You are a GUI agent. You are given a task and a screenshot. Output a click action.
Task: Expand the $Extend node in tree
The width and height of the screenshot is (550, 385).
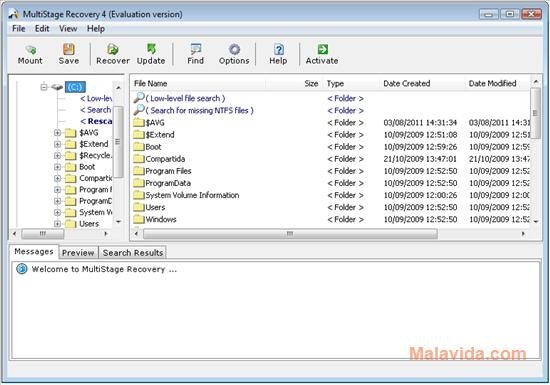pos(58,144)
